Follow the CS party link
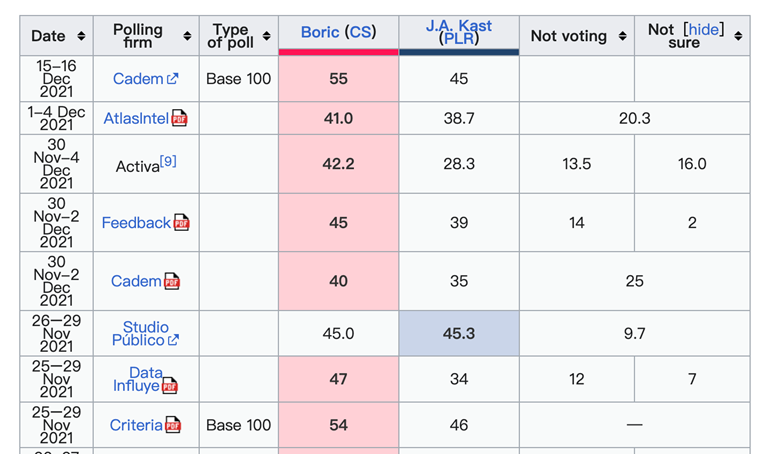Viewport: 771px width, 454px height. 360,32
